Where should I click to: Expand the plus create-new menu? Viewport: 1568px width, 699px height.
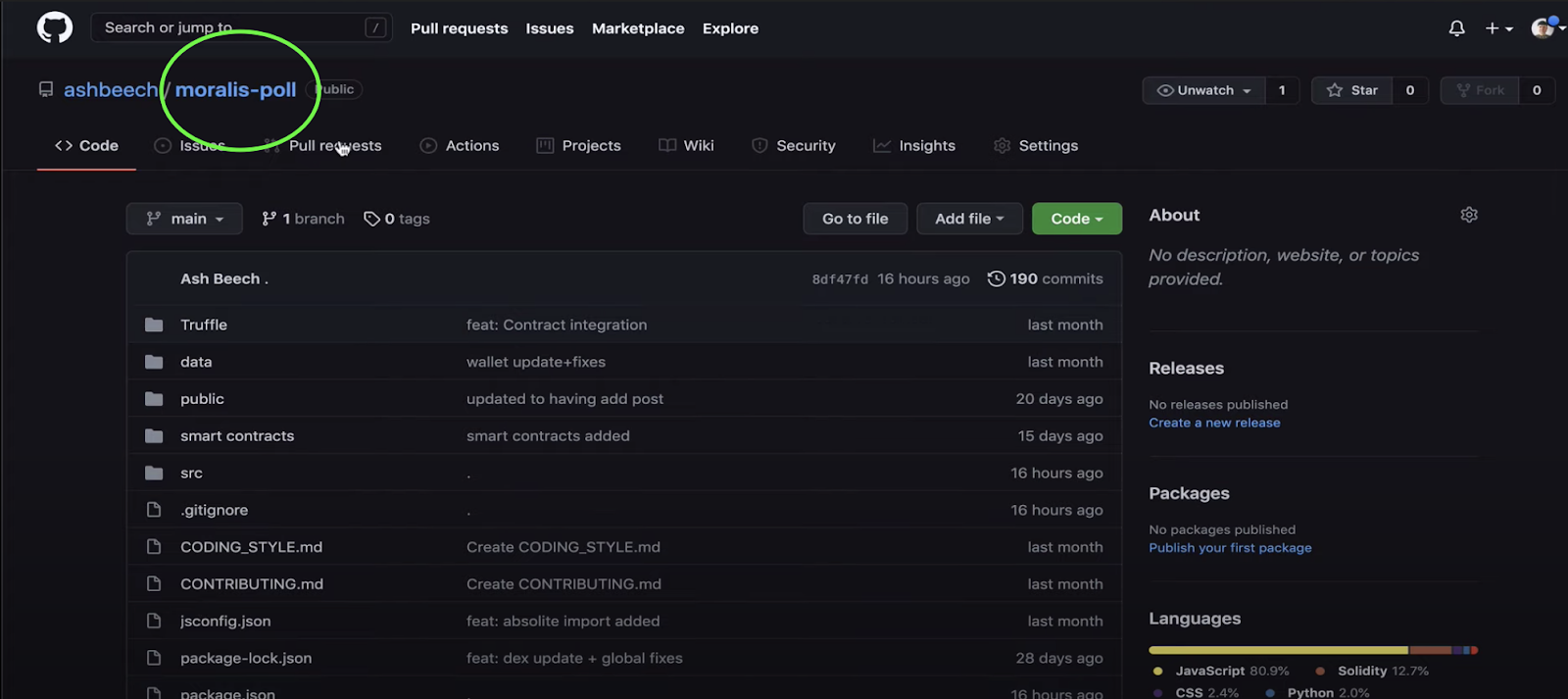1499,28
